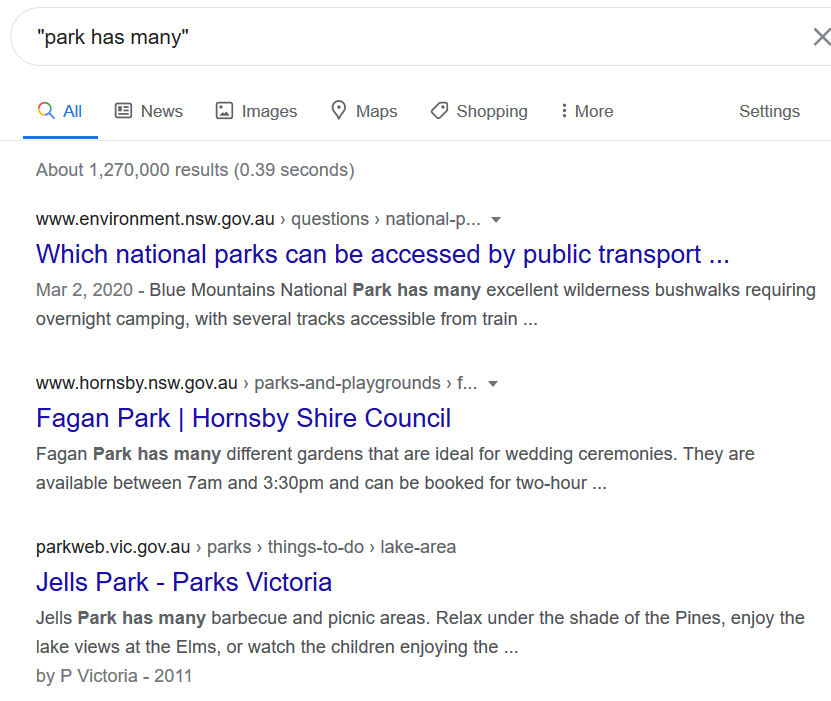Click the parkweb.vic.gov.au breadcrumb URL

point(246,547)
